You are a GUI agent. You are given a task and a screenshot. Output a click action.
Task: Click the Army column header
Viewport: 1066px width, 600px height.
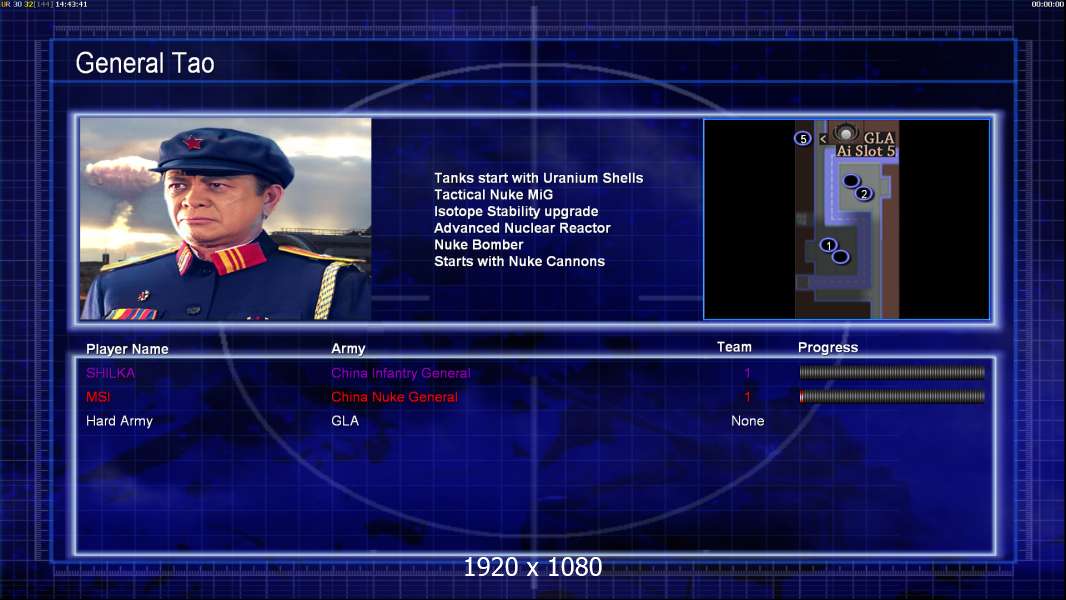[x=348, y=349]
